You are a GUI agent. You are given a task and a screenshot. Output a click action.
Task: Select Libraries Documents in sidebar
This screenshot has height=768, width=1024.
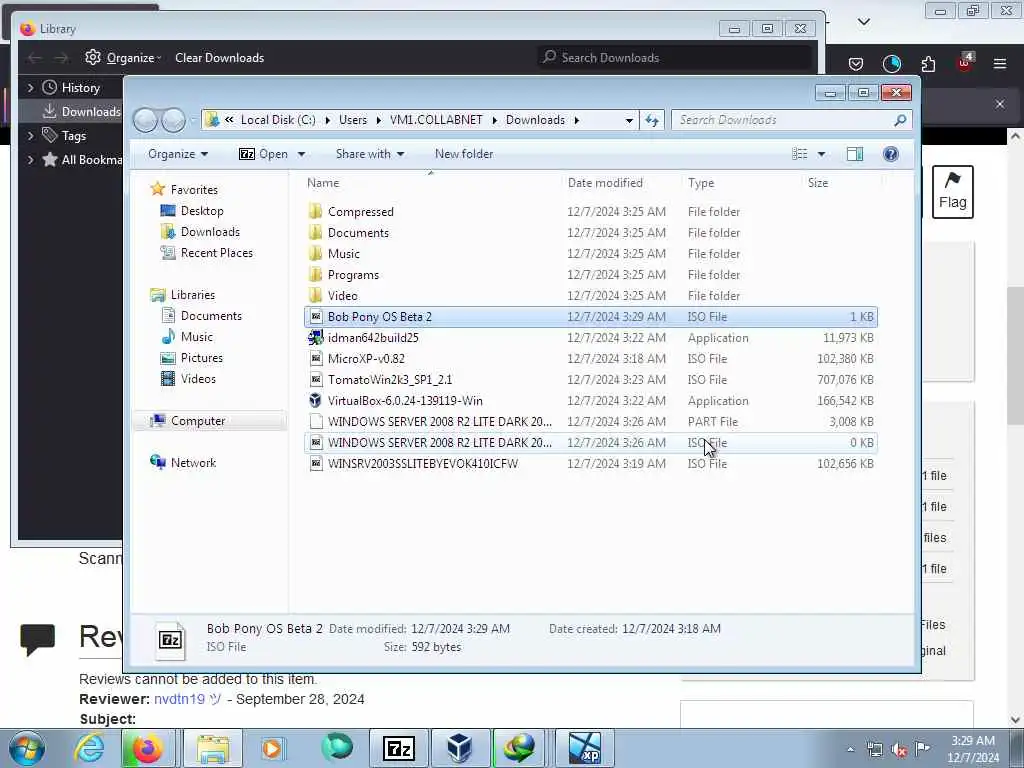click(211, 315)
